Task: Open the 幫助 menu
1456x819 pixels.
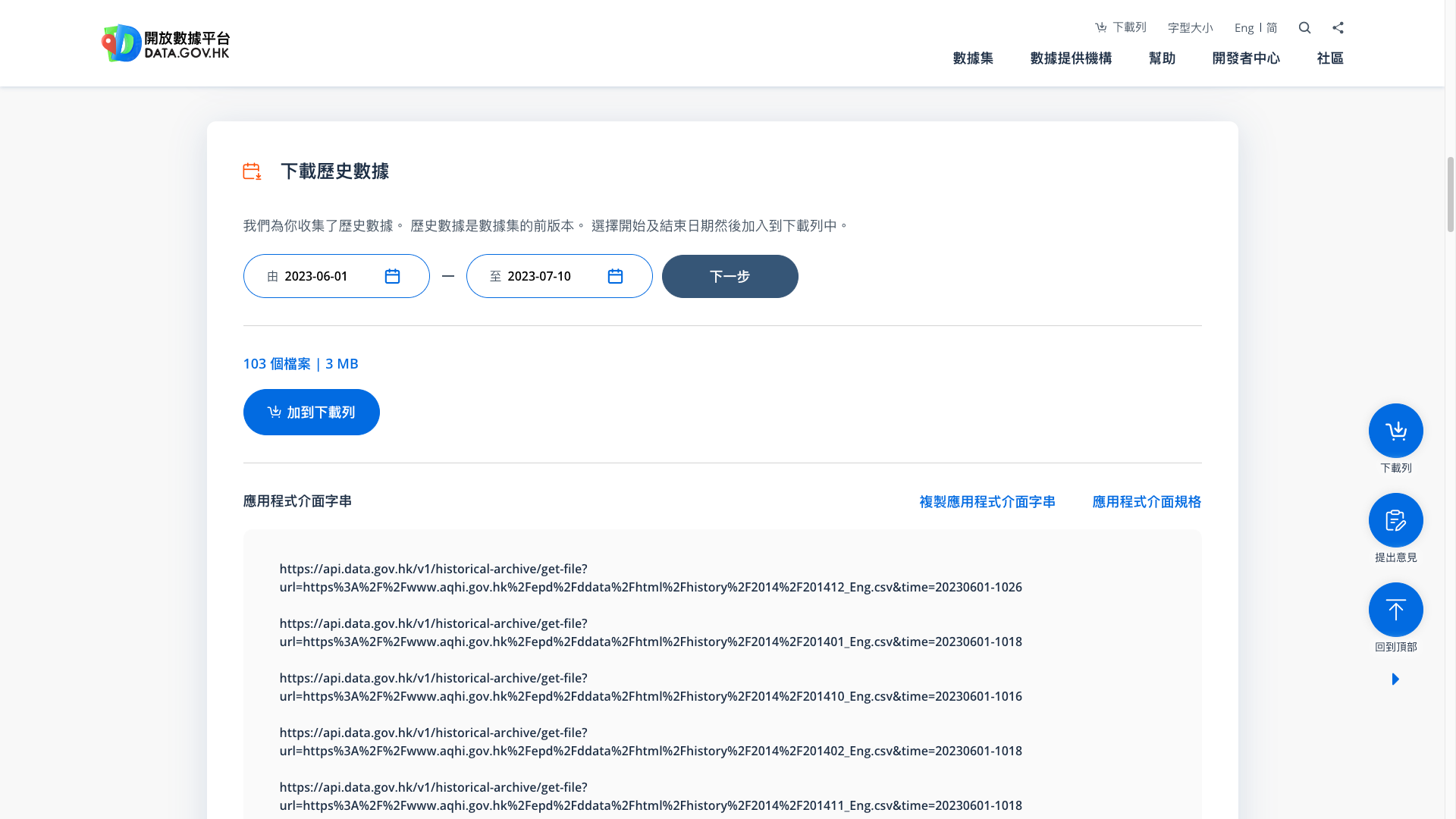Action: (x=1162, y=58)
